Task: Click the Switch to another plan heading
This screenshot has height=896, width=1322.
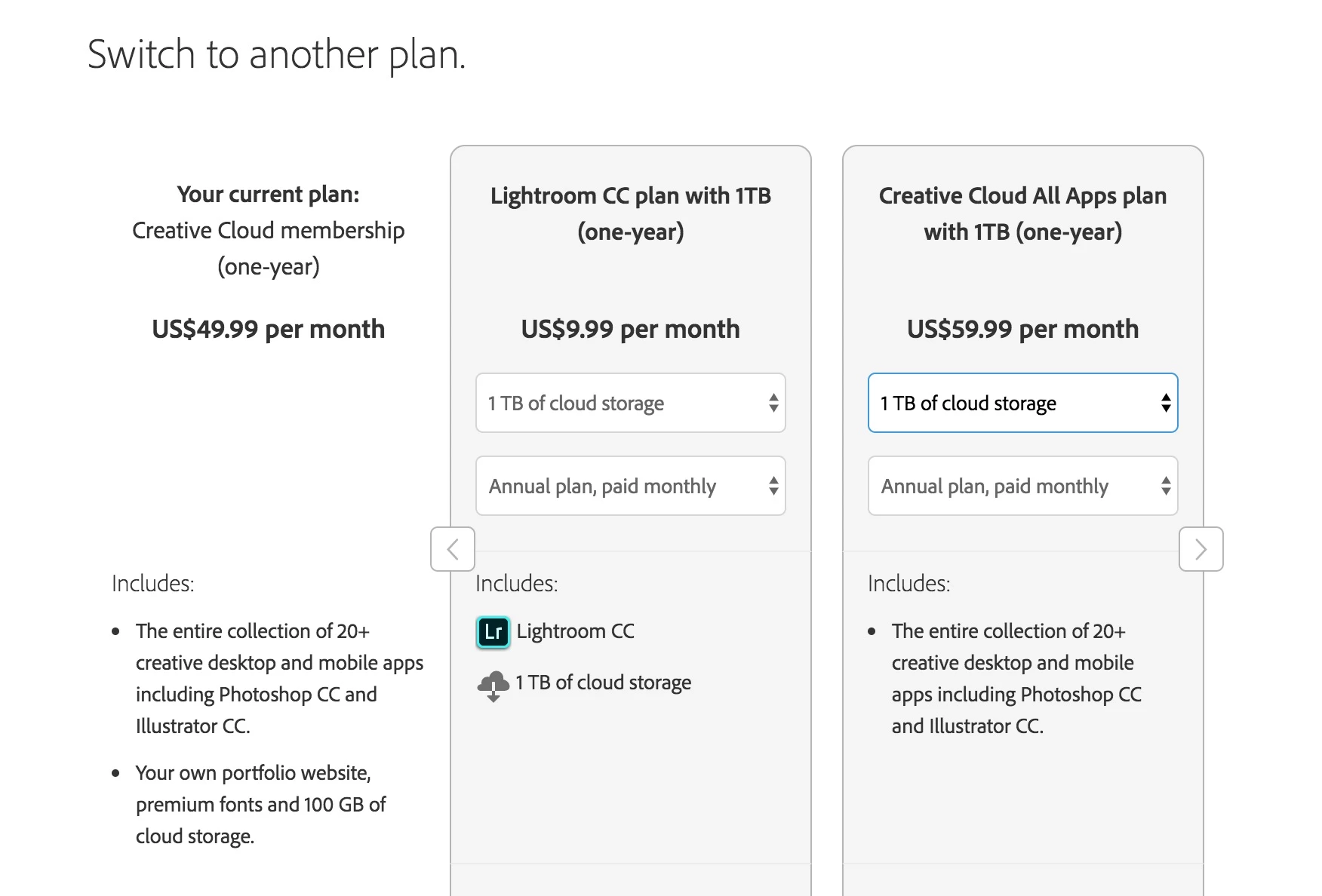Action: 277,54
